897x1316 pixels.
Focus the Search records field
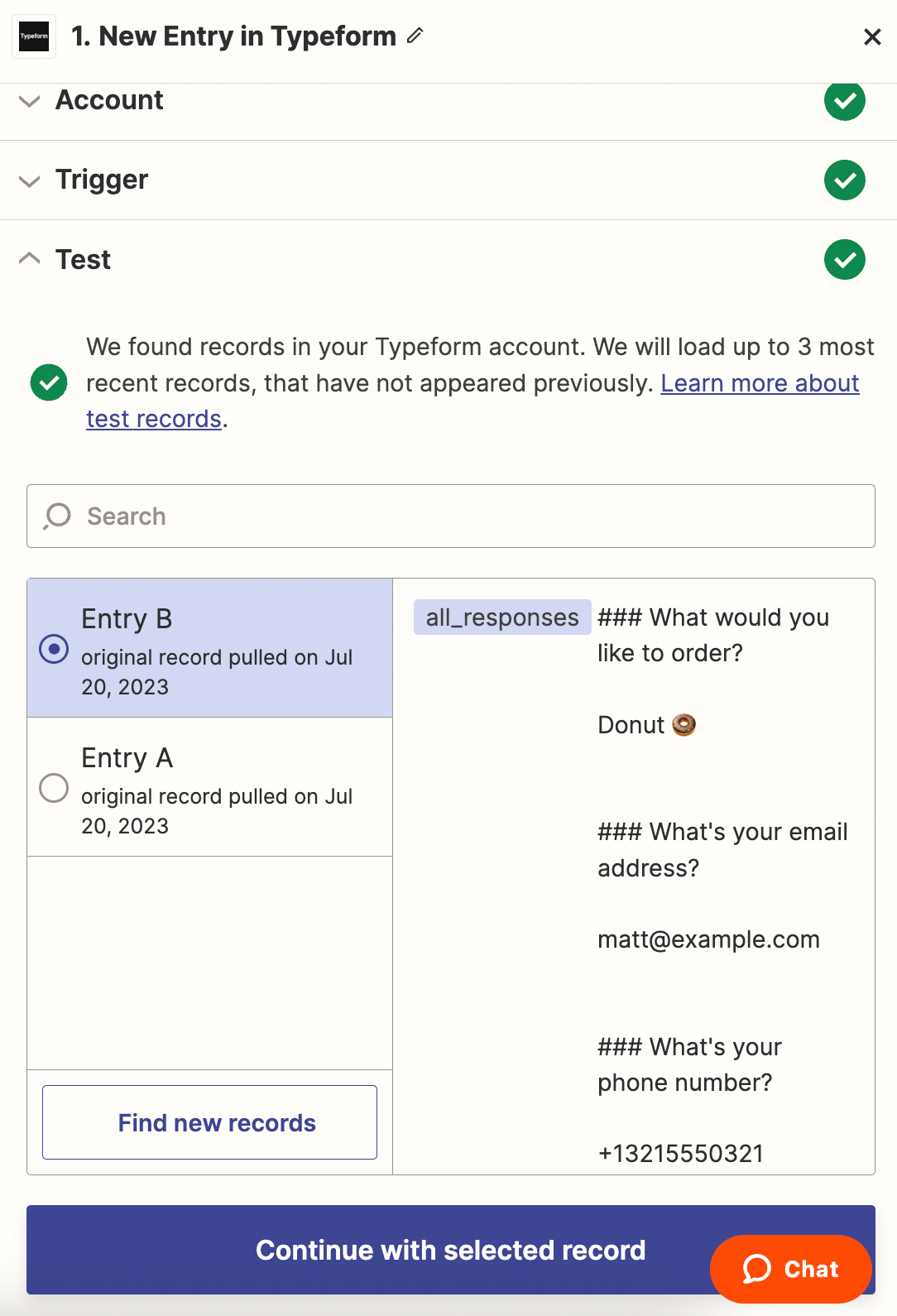[451, 516]
